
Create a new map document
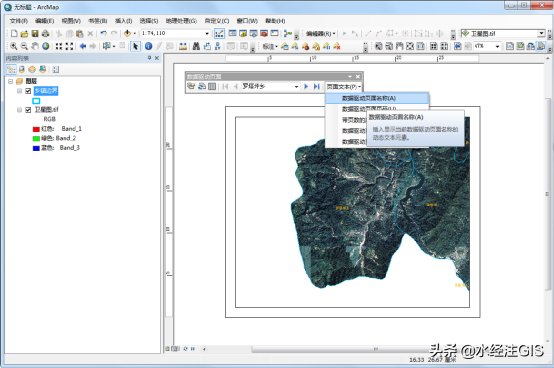point(14,34)
